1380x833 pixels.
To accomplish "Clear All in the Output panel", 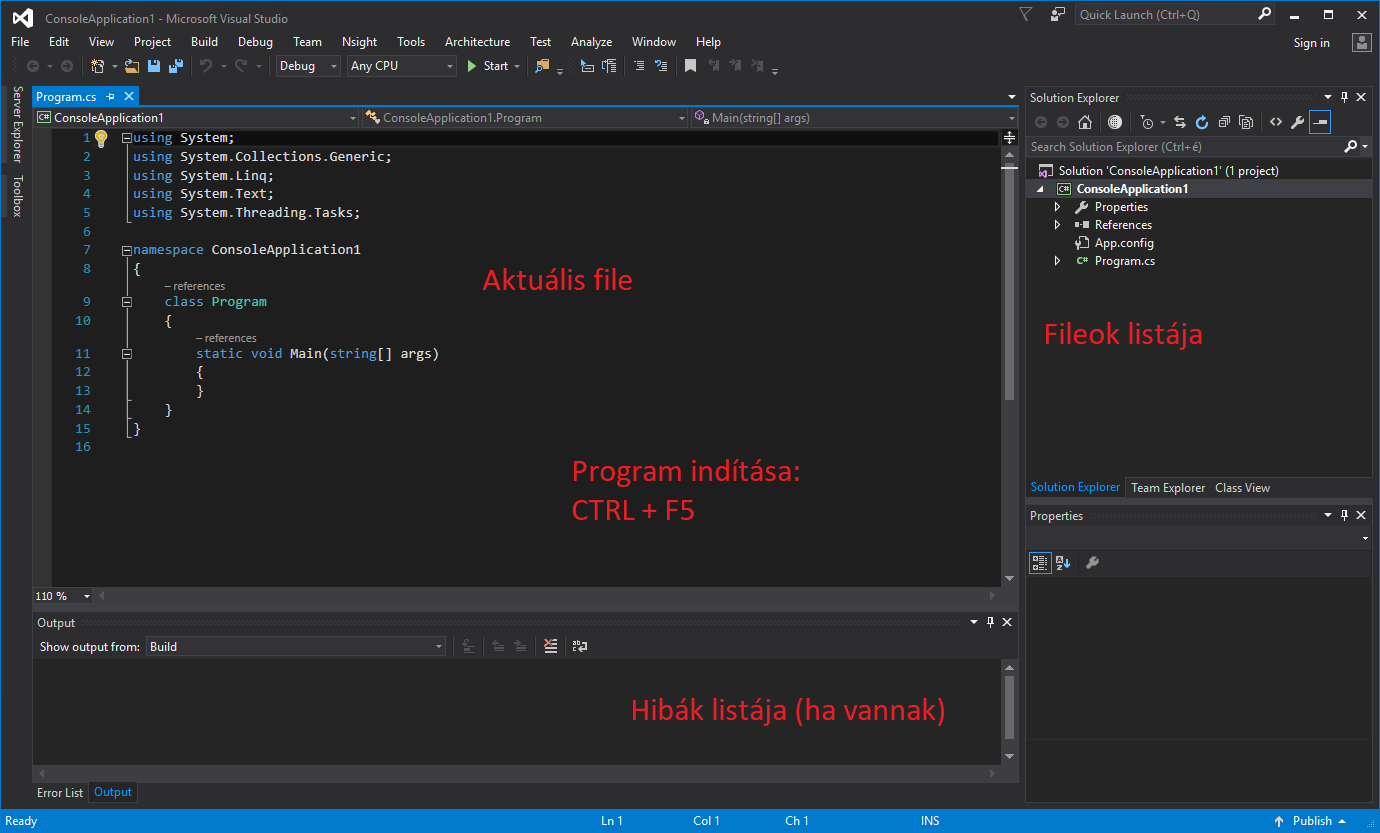I will click(x=550, y=647).
